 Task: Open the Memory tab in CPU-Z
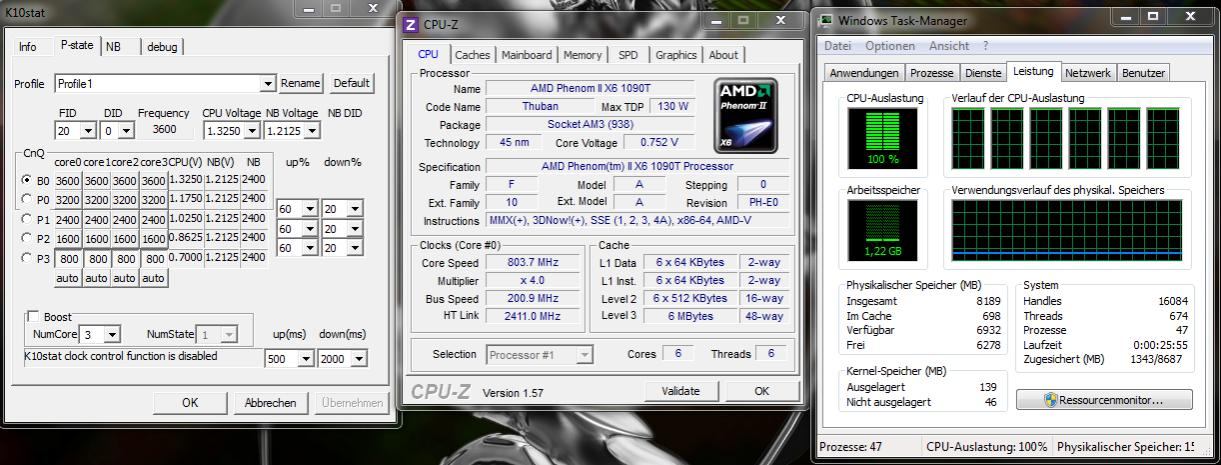click(582, 56)
